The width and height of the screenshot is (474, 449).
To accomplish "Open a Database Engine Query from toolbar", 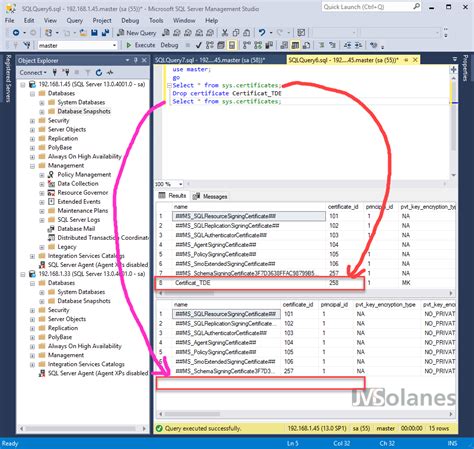I will [166, 33].
